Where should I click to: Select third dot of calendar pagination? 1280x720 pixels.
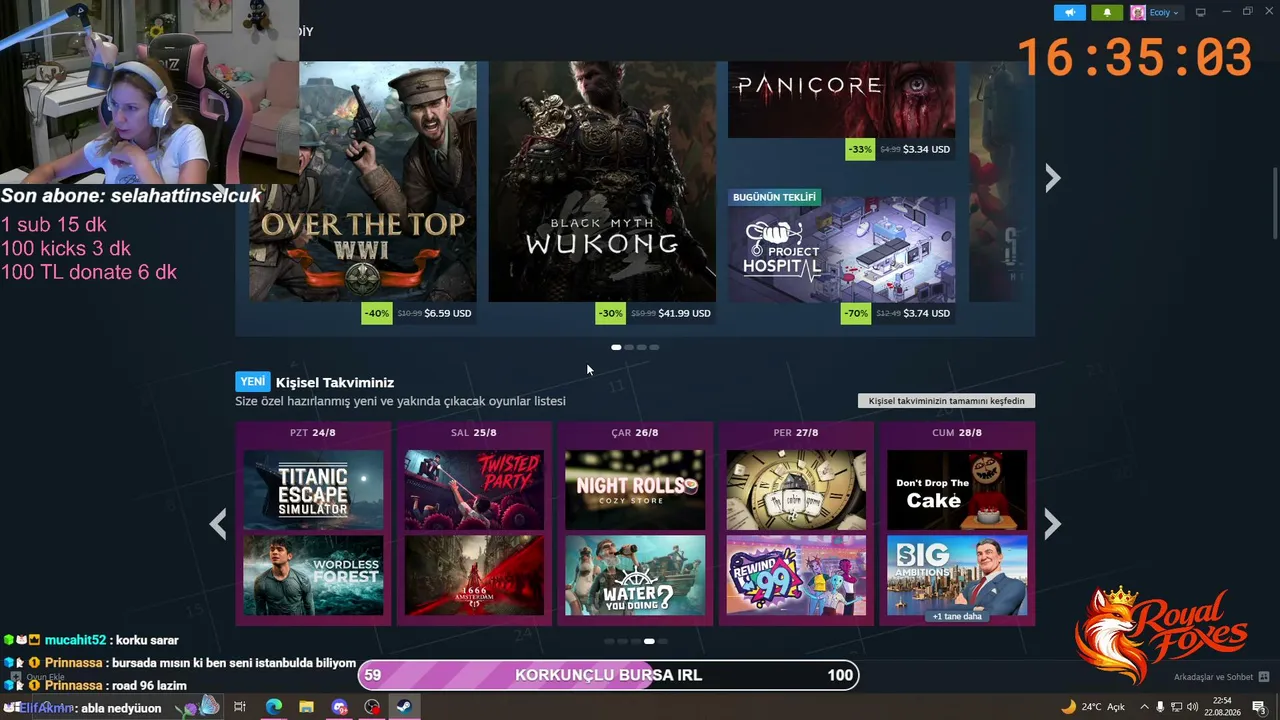(635, 641)
